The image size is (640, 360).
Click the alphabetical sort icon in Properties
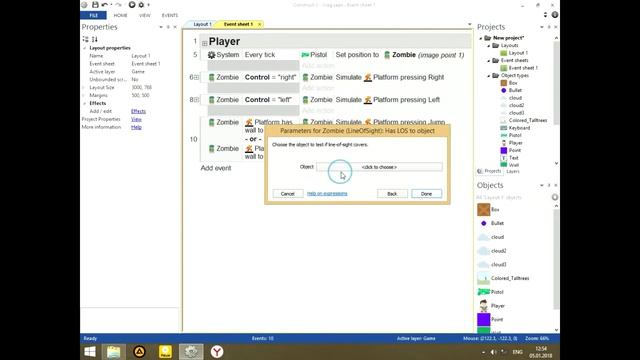click(x=95, y=39)
